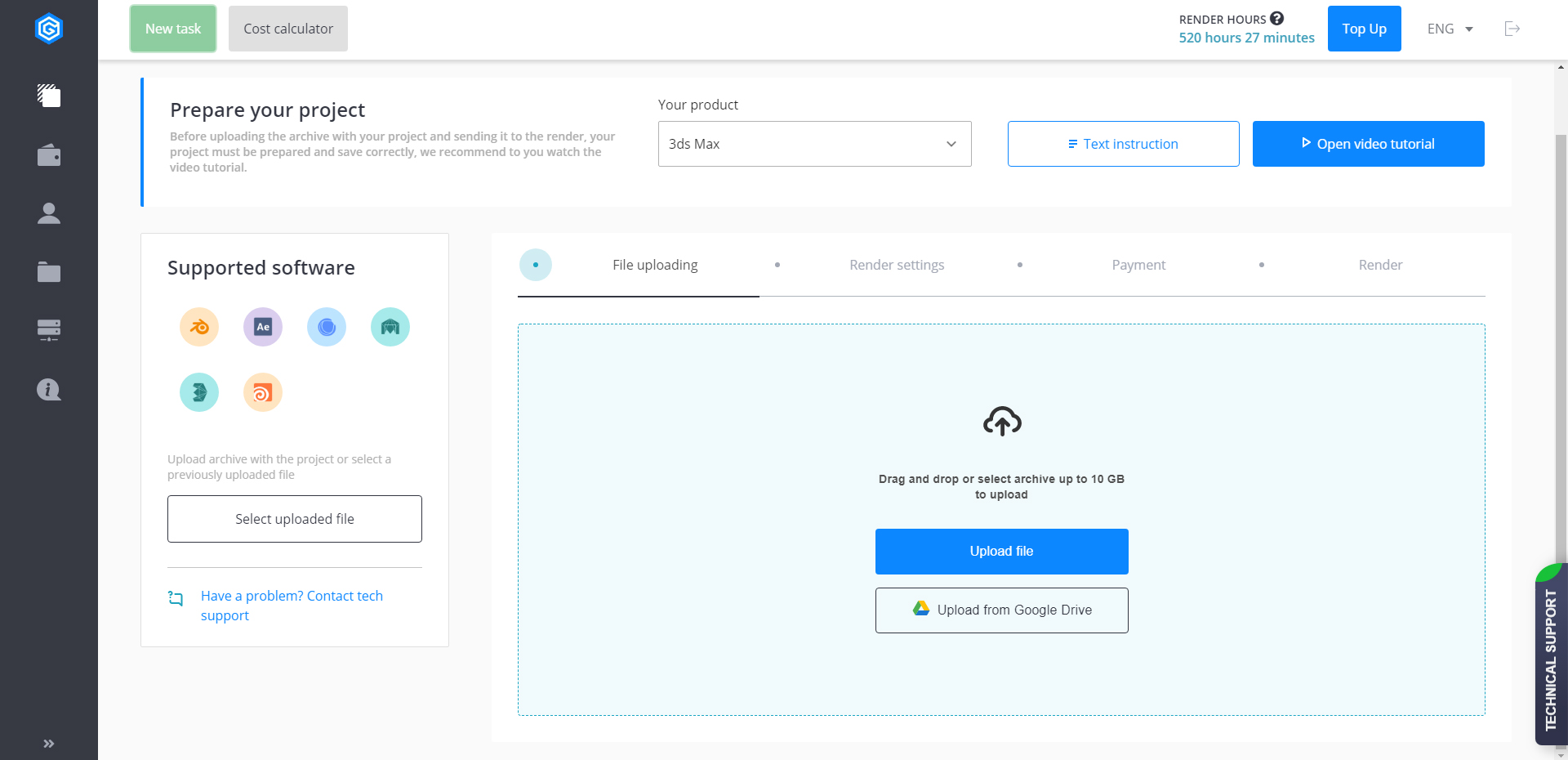Open the user profile sidebar icon
This screenshot has height=760, width=1568.
click(49, 213)
